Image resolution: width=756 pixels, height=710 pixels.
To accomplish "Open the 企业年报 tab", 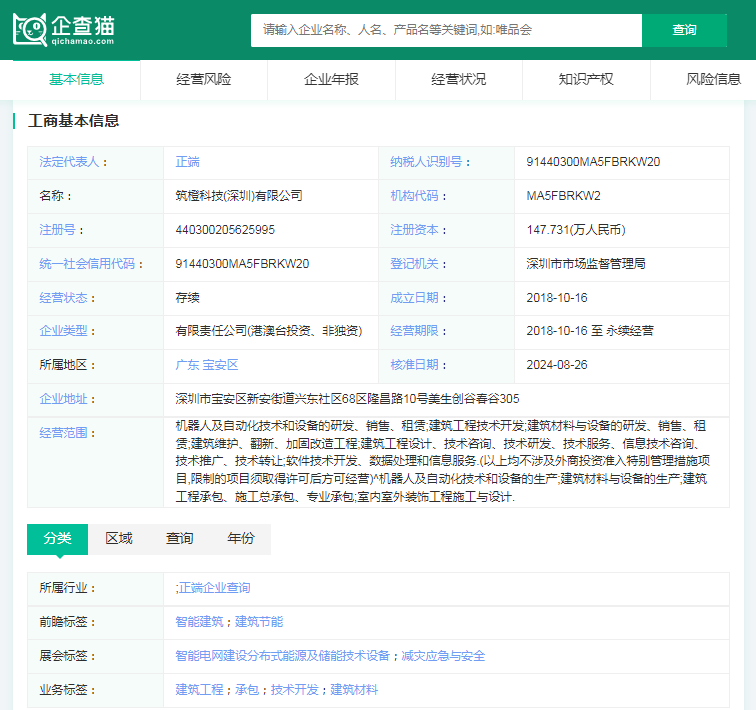I will [331, 79].
